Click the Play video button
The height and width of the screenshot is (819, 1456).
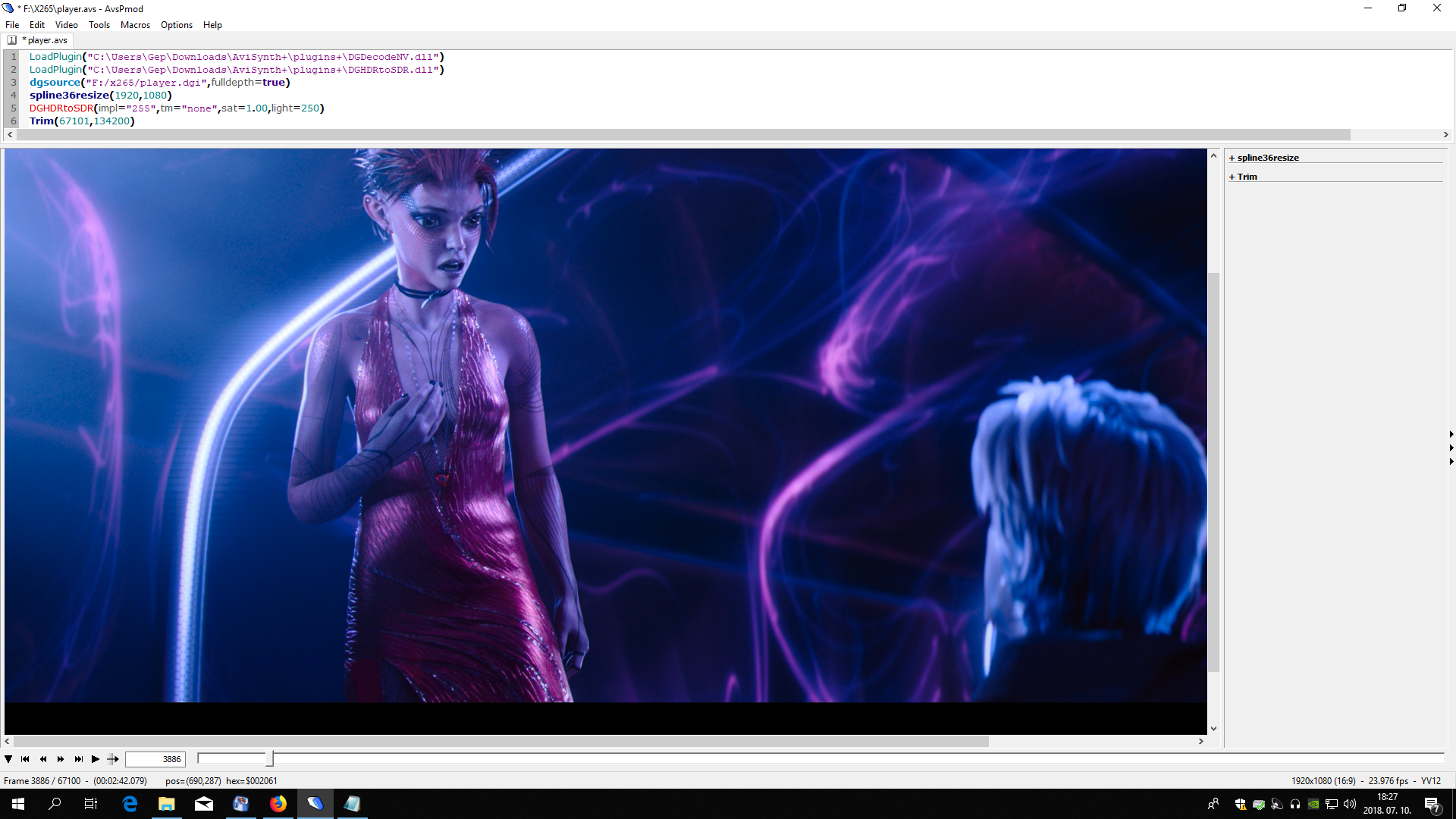tap(96, 759)
